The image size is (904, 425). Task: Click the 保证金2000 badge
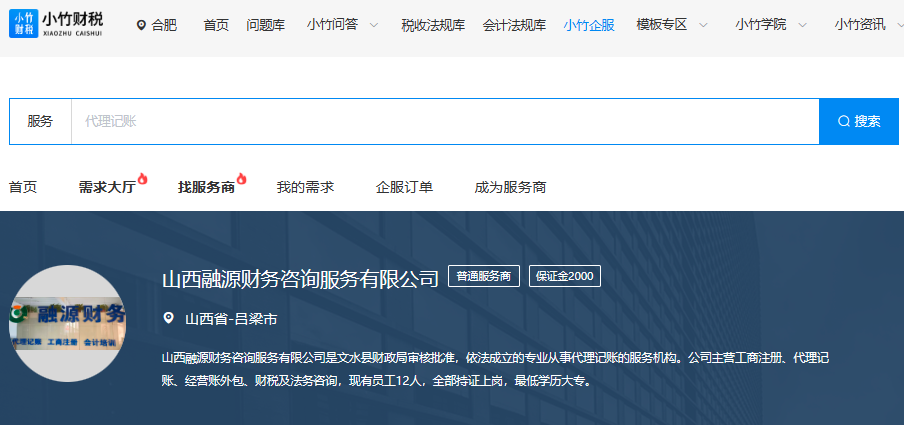[565, 276]
